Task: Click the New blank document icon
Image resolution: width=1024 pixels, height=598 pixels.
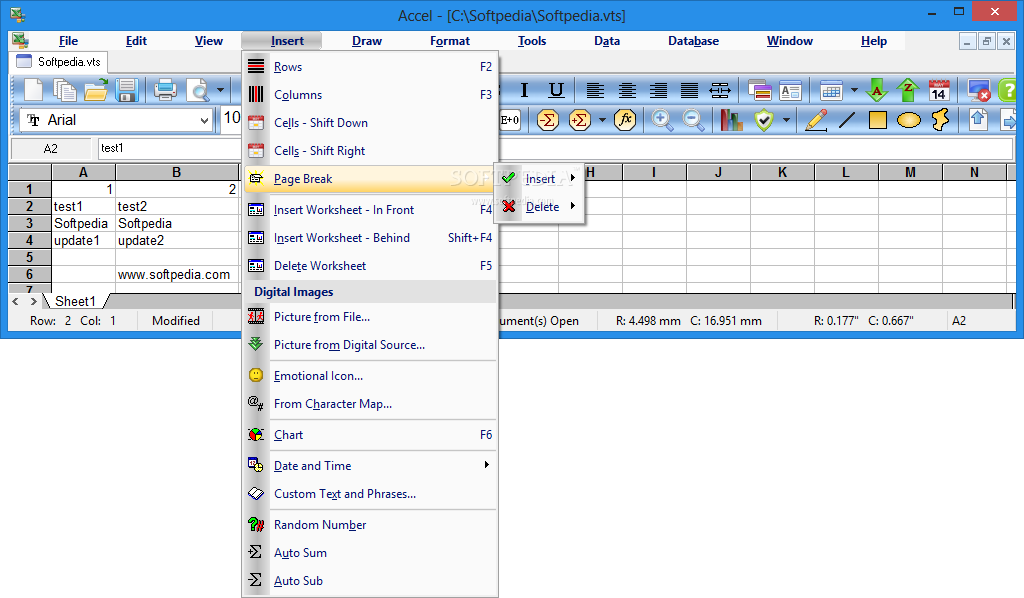Action: 33,90
